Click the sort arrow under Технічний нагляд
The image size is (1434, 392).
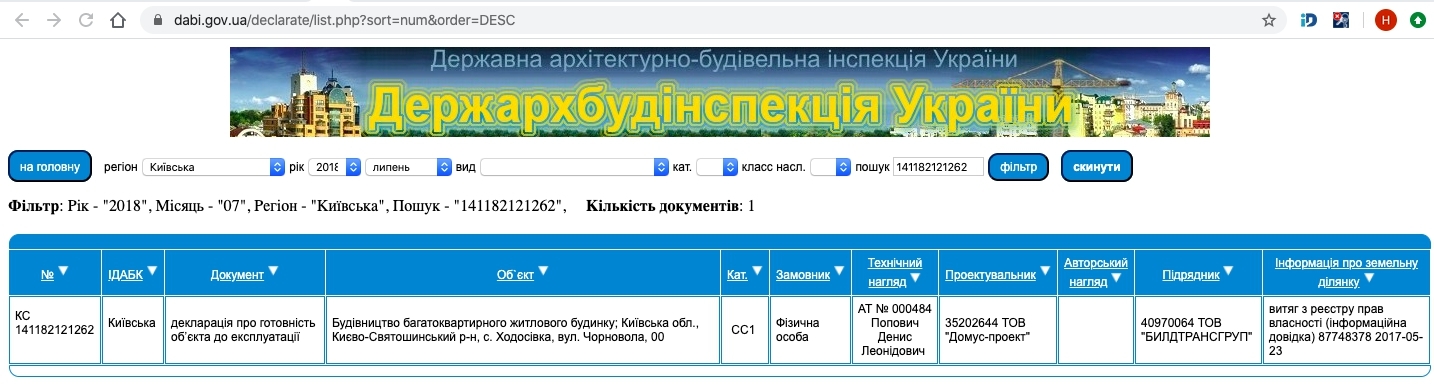(x=915, y=278)
